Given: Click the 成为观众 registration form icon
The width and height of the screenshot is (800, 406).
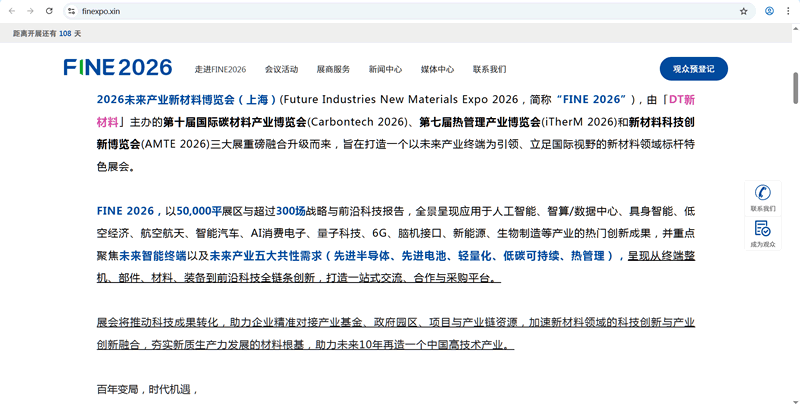Looking at the screenshot, I should [762, 228].
